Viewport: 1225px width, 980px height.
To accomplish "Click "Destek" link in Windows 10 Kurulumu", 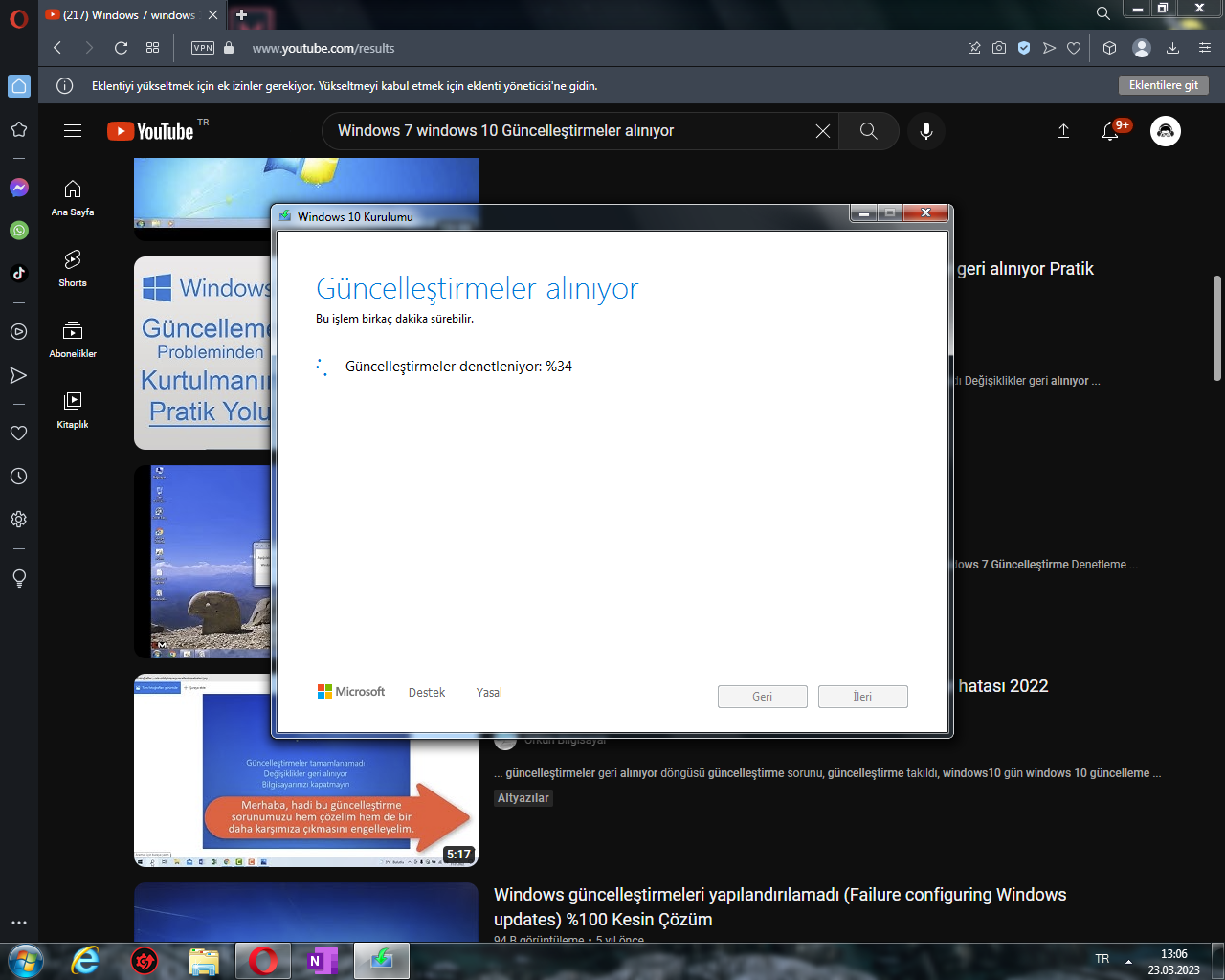I will pyautogui.click(x=427, y=693).
